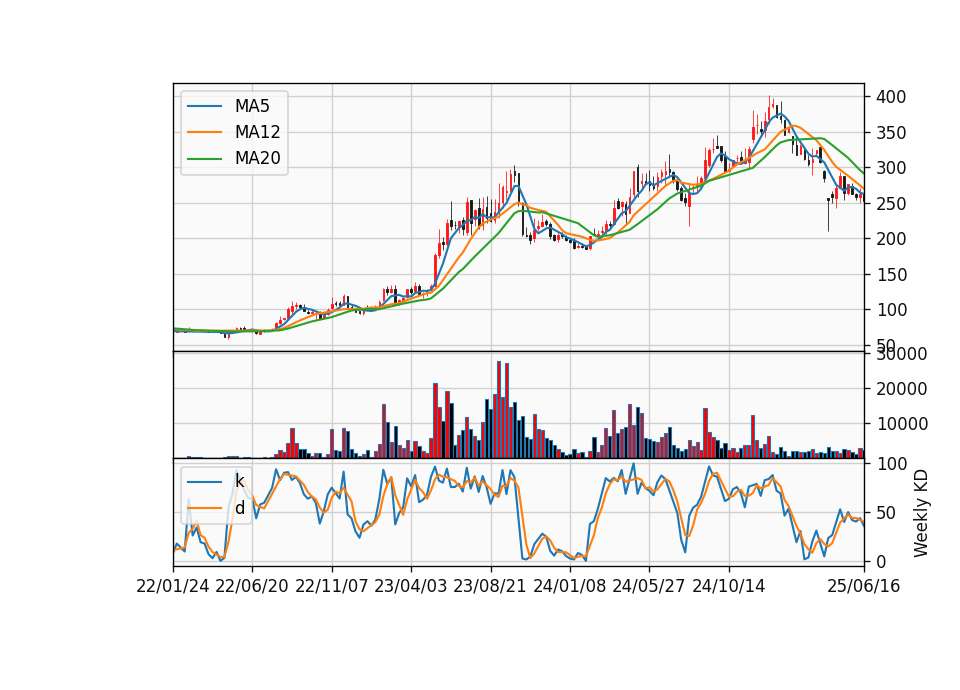The height and width of the screenshot is (690, 960).
Task: Click the MA5 legend label
Action: point(252,106)
